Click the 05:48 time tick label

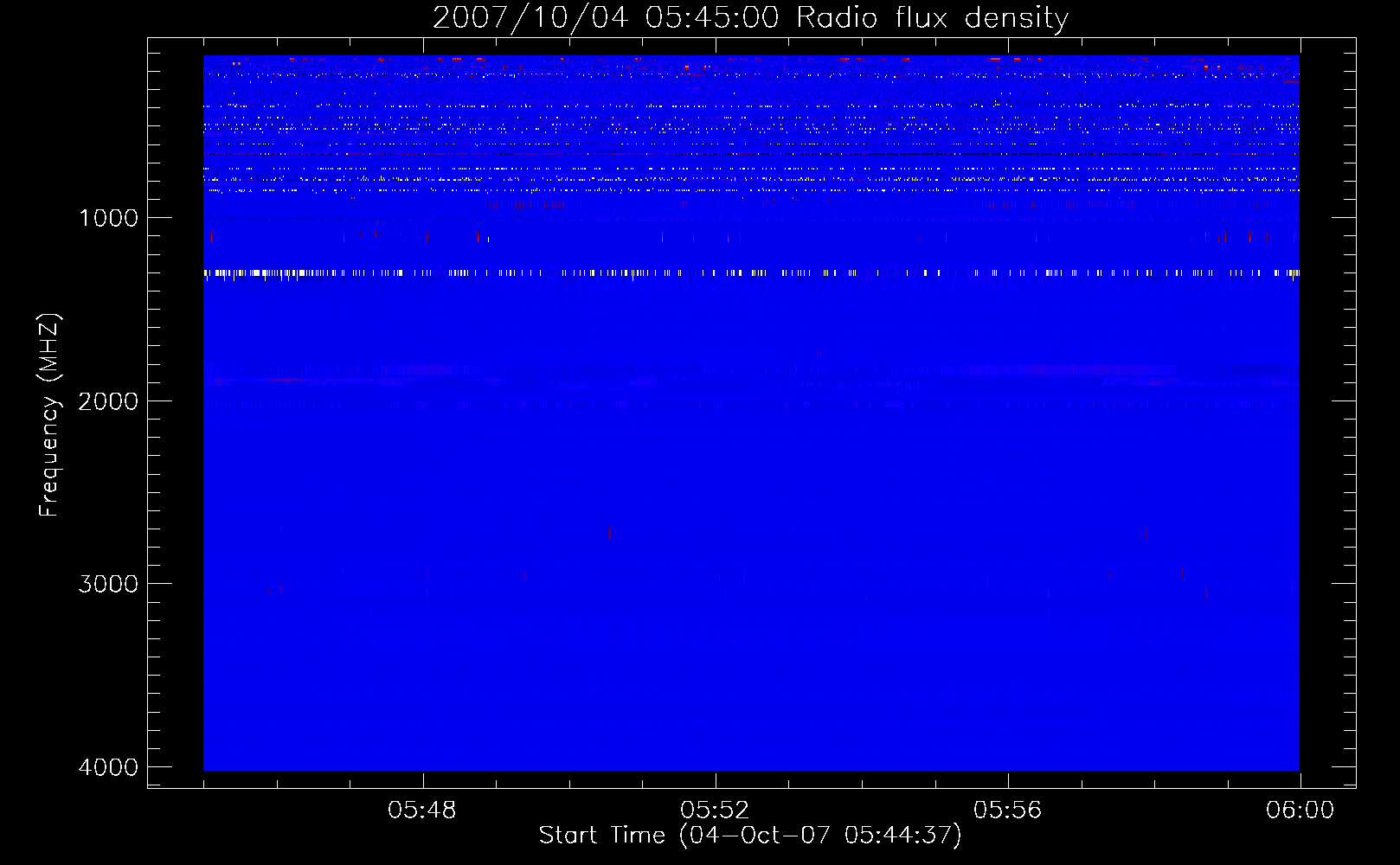point(422,811)
